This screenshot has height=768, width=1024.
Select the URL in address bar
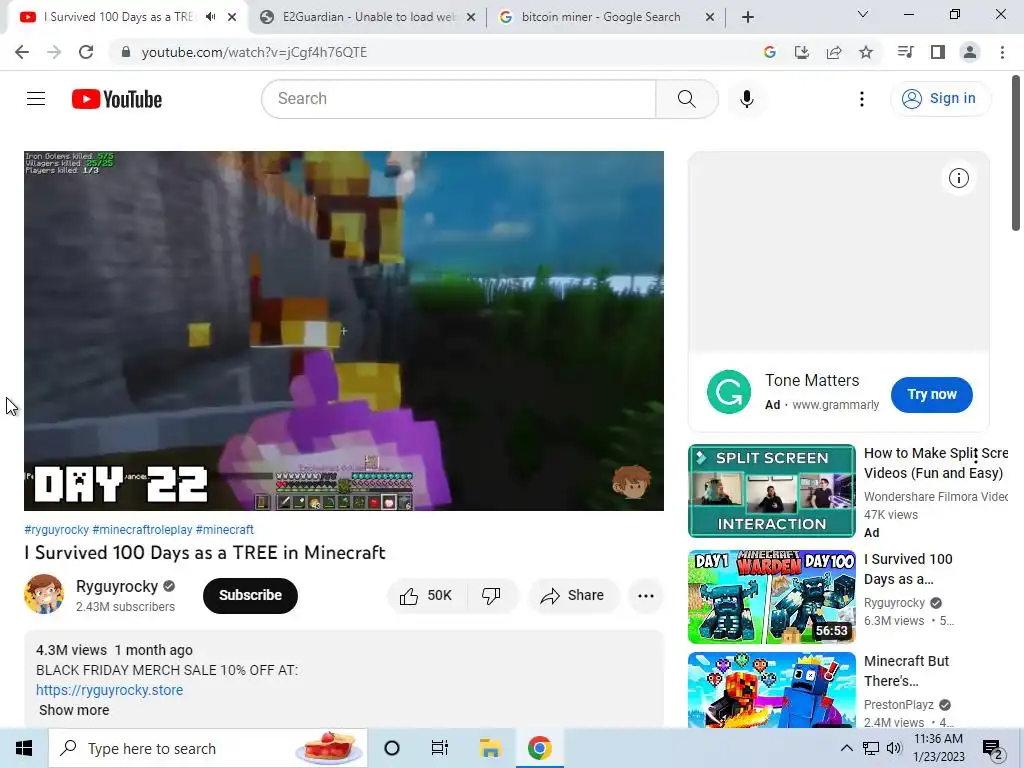(x=254, y=52)
